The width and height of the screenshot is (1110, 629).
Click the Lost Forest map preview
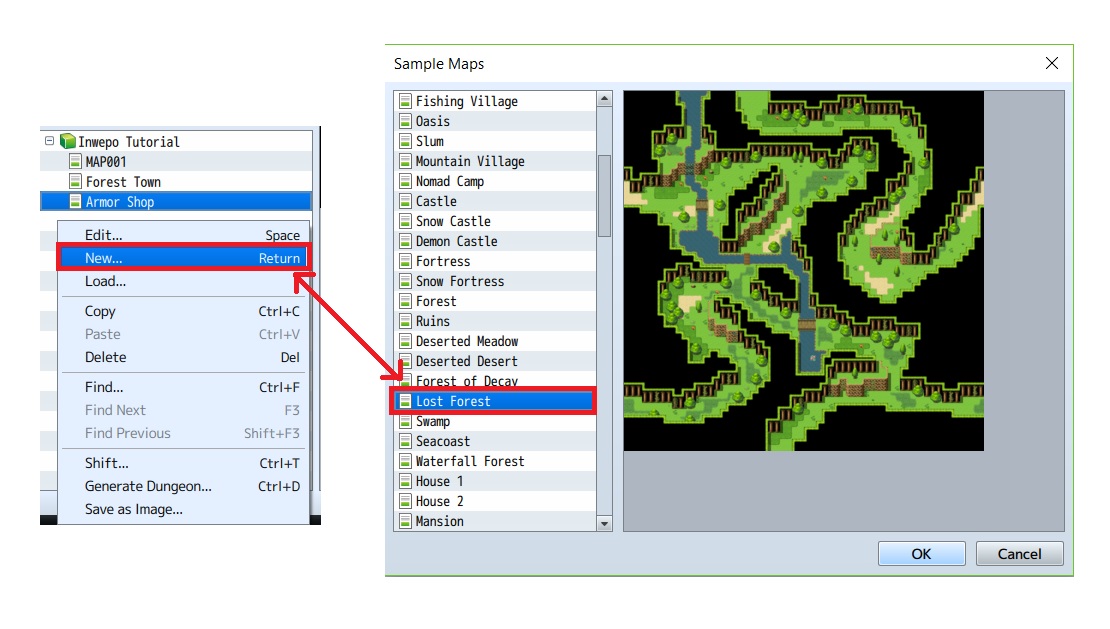pyautogui.click(x=803, y=270)
